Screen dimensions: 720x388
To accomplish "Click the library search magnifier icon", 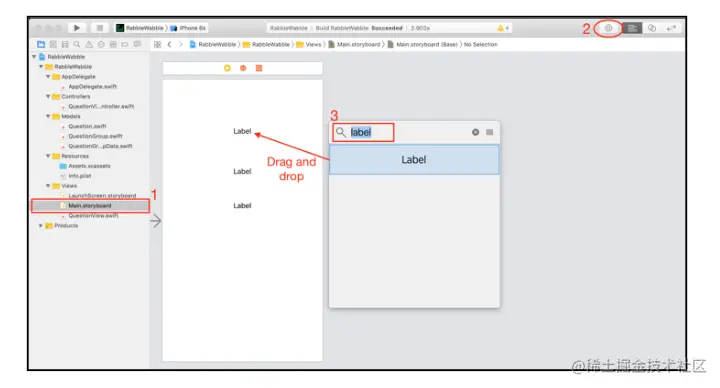I will point(340,133).
